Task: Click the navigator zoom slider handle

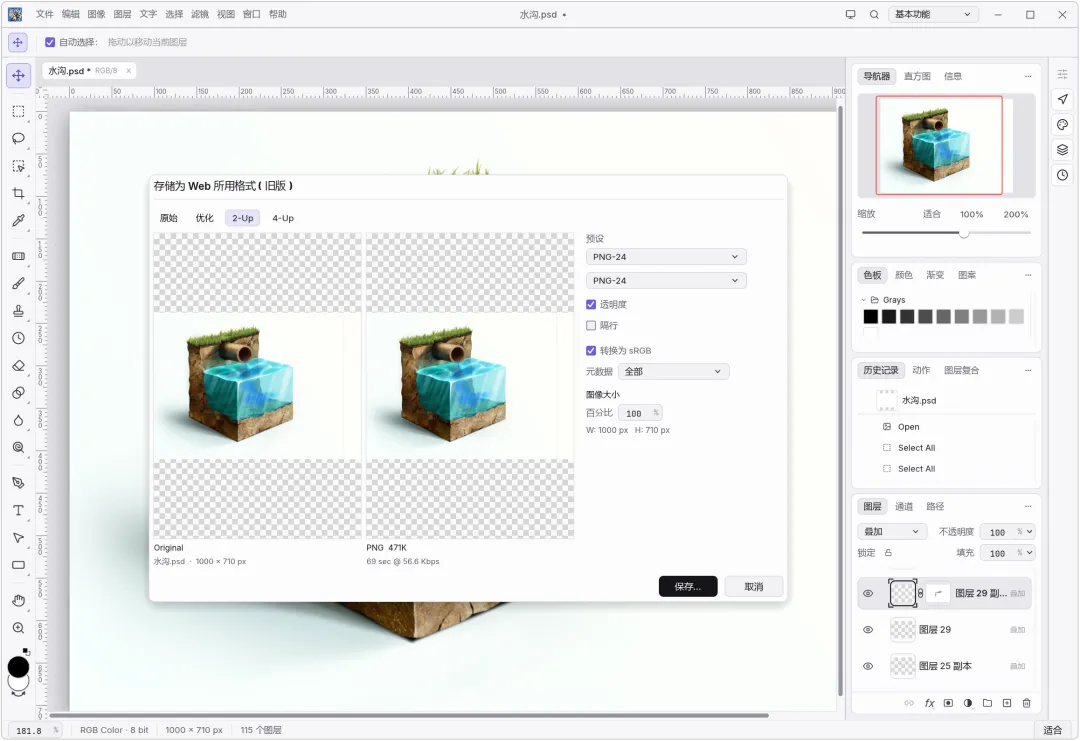Action: pyautogui.click(x=964, y=233)
